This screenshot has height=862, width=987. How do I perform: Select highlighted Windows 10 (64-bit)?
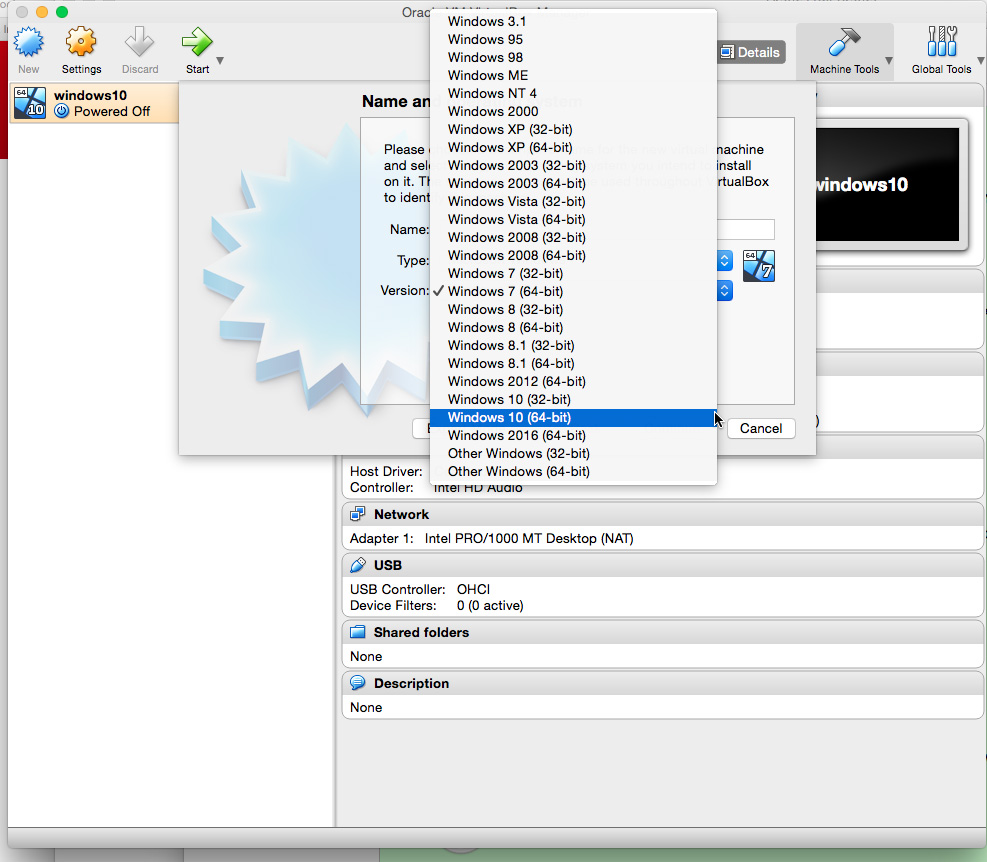point(573,417)
